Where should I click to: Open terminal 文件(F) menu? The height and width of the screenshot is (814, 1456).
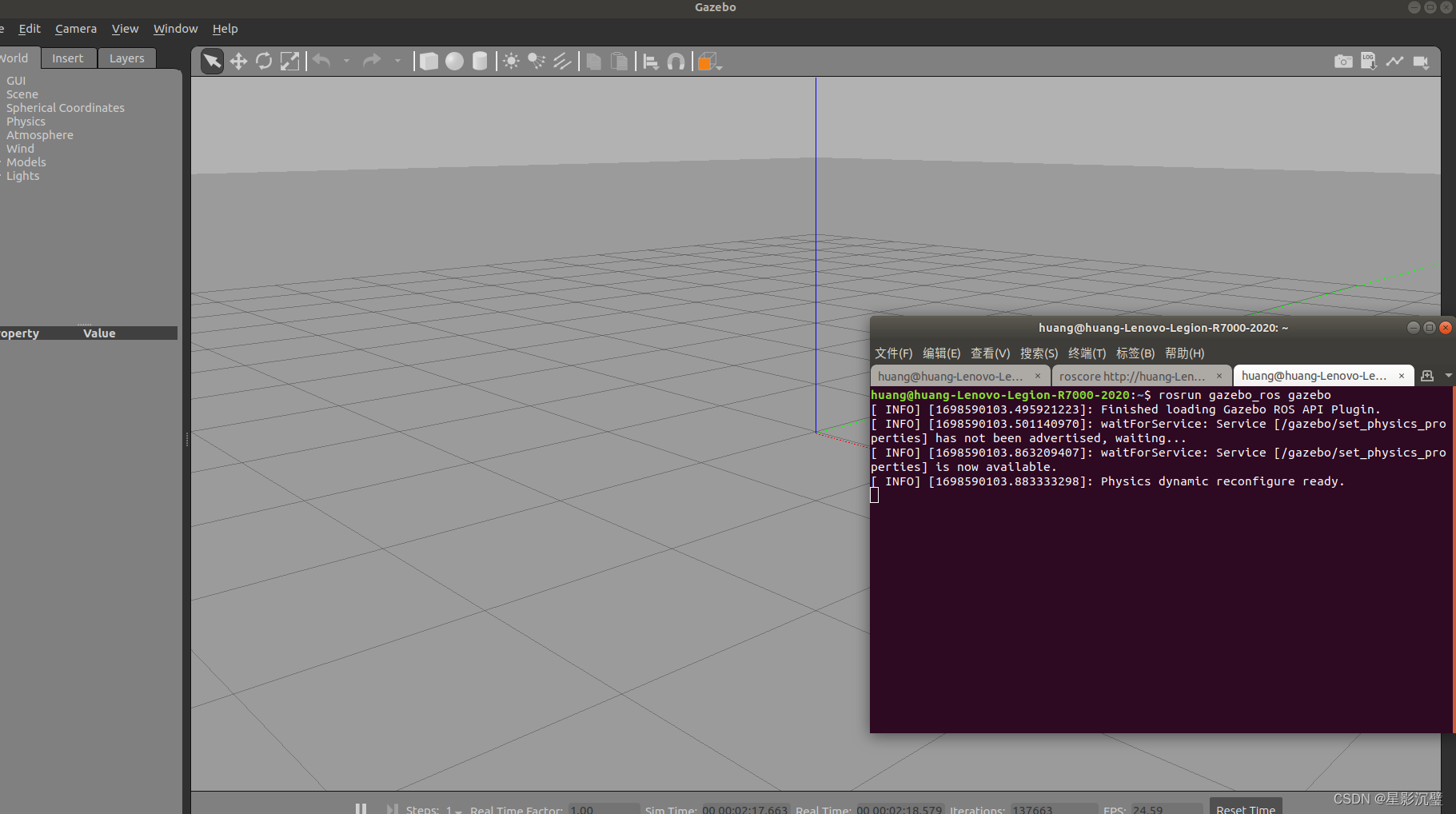(x=893, y=353)
